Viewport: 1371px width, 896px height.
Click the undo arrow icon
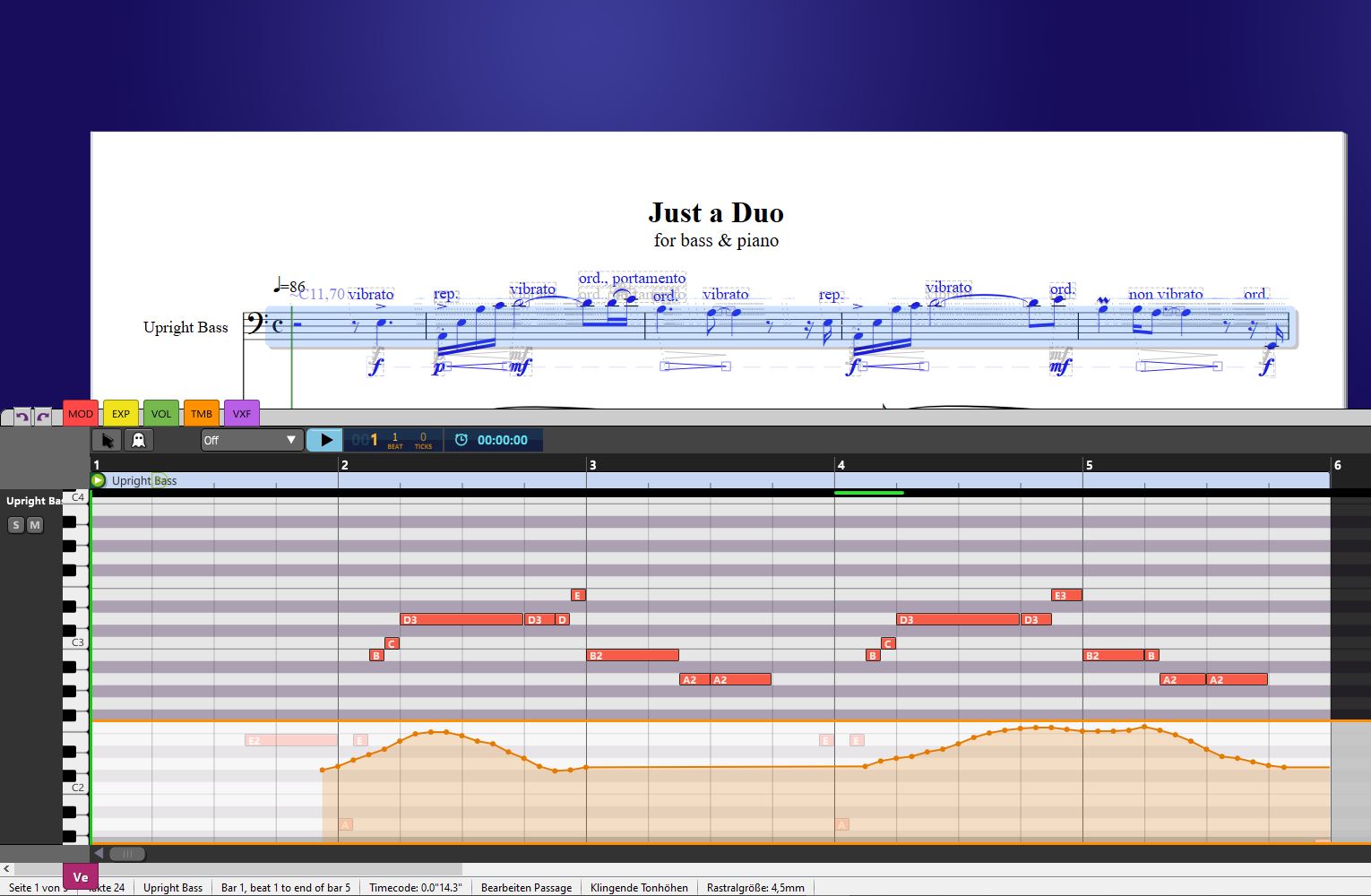(x=22, y=417)
